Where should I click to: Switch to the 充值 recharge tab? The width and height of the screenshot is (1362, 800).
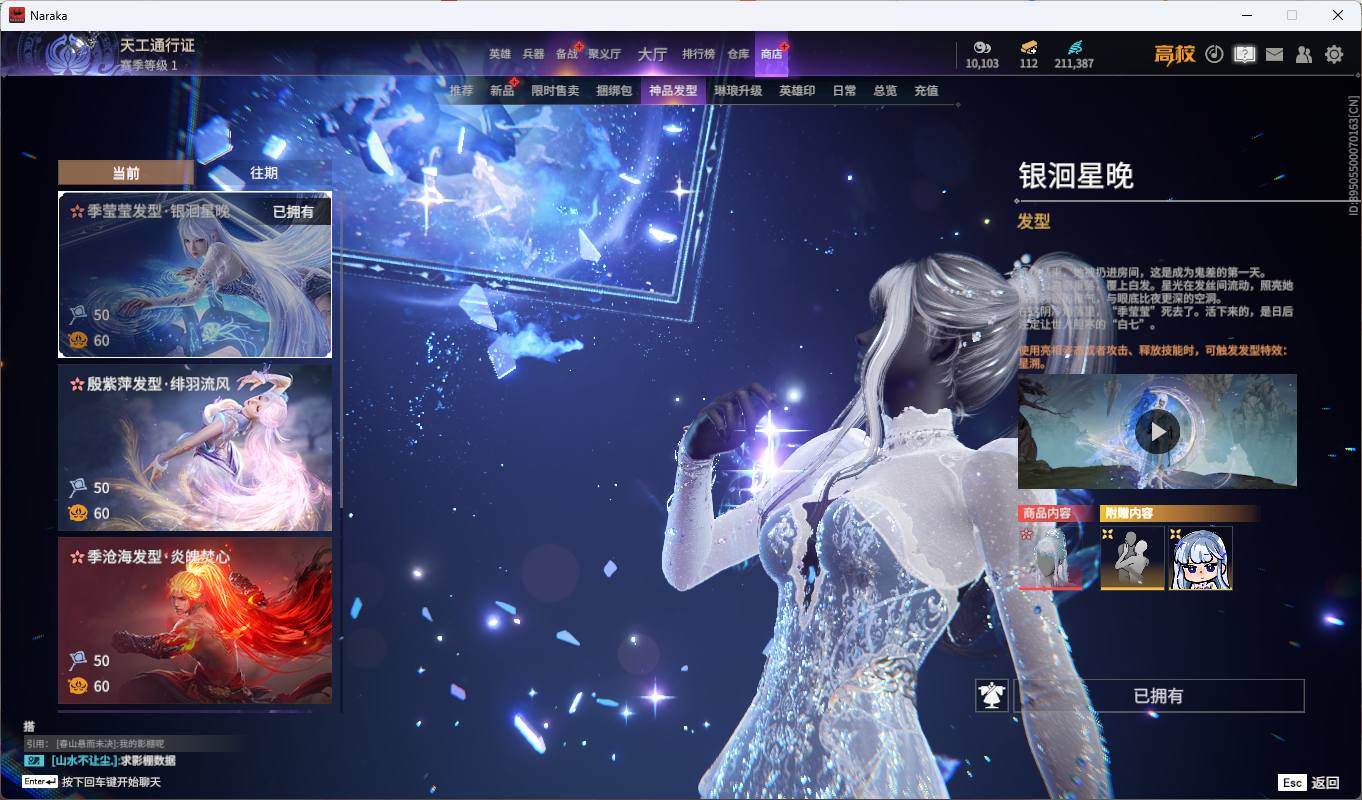[x=926, y=90]
